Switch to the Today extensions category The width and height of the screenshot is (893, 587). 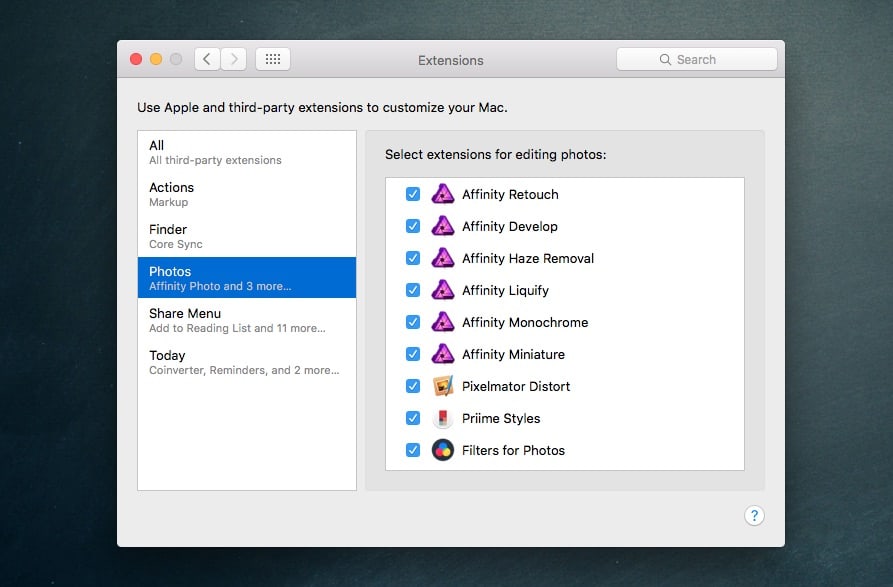tap(247, 362)
